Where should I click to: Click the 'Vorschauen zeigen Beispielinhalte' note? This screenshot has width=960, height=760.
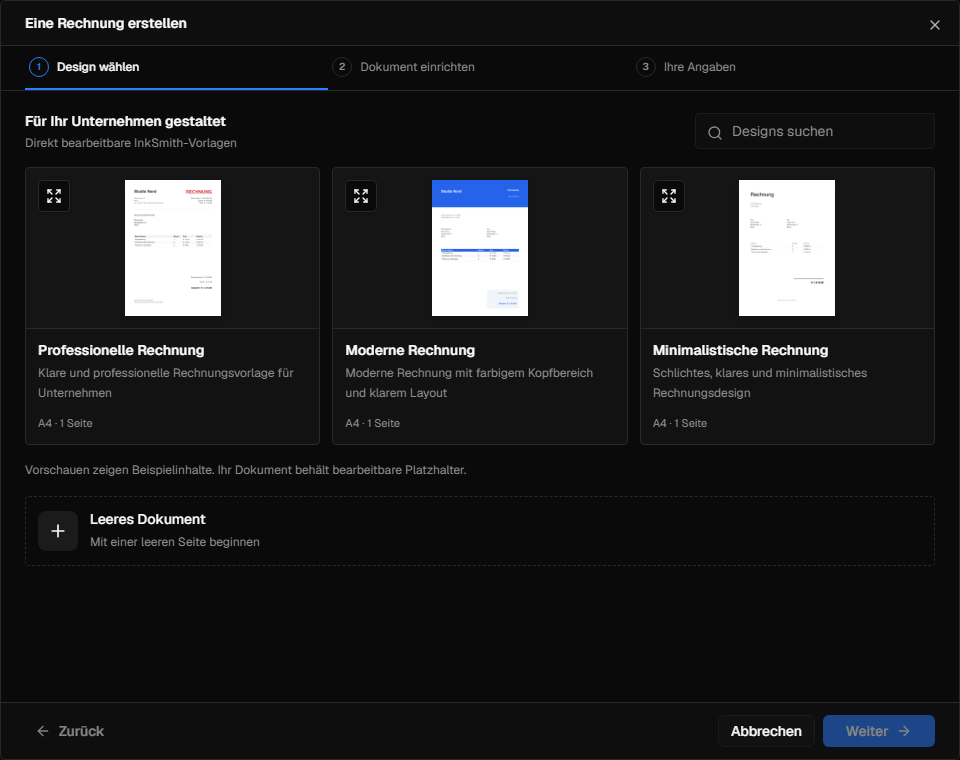coord(246,470)
